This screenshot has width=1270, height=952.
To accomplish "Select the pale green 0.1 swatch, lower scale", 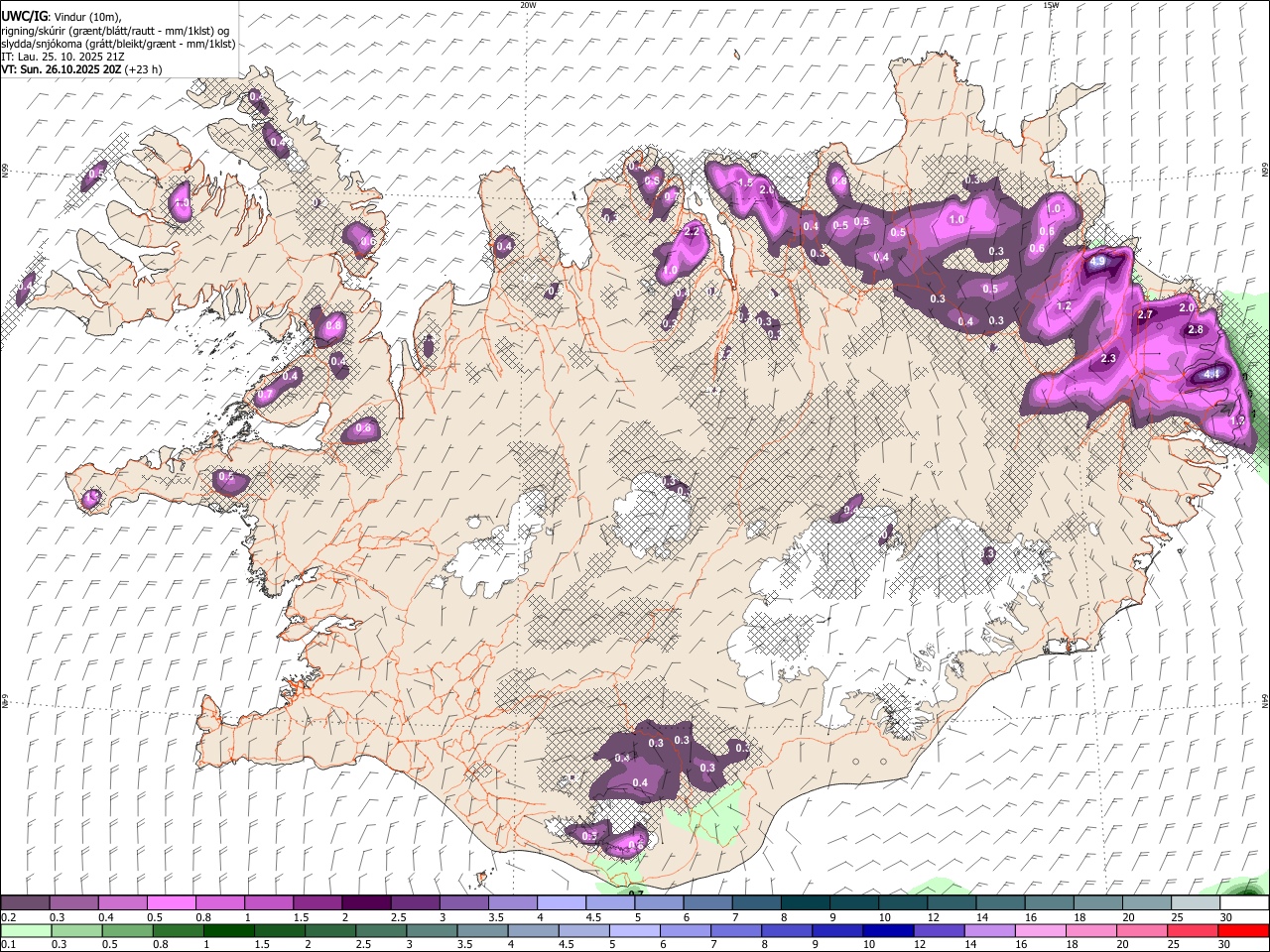I will point(26,930).
